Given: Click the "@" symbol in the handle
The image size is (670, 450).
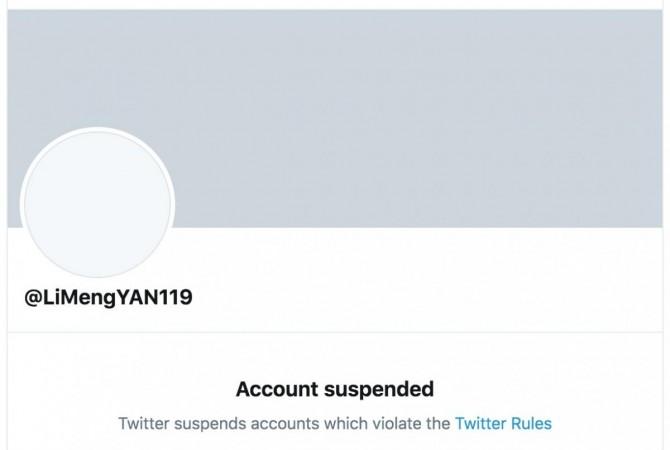Looking at the screenshot, I should [x=33, y=298].
